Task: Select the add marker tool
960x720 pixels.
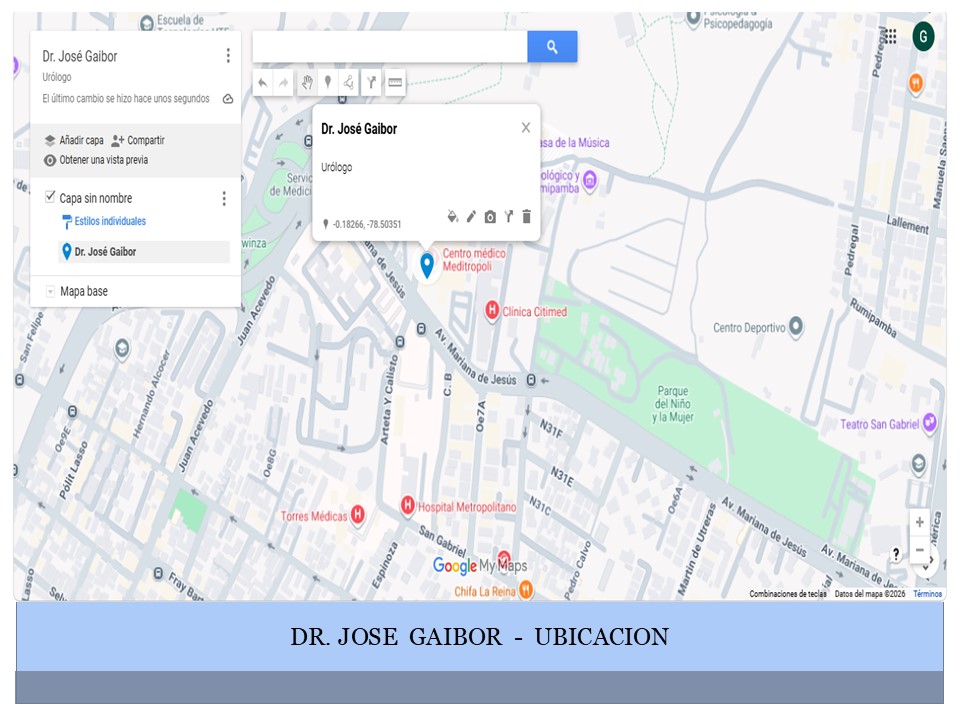Action: point(328,82)
